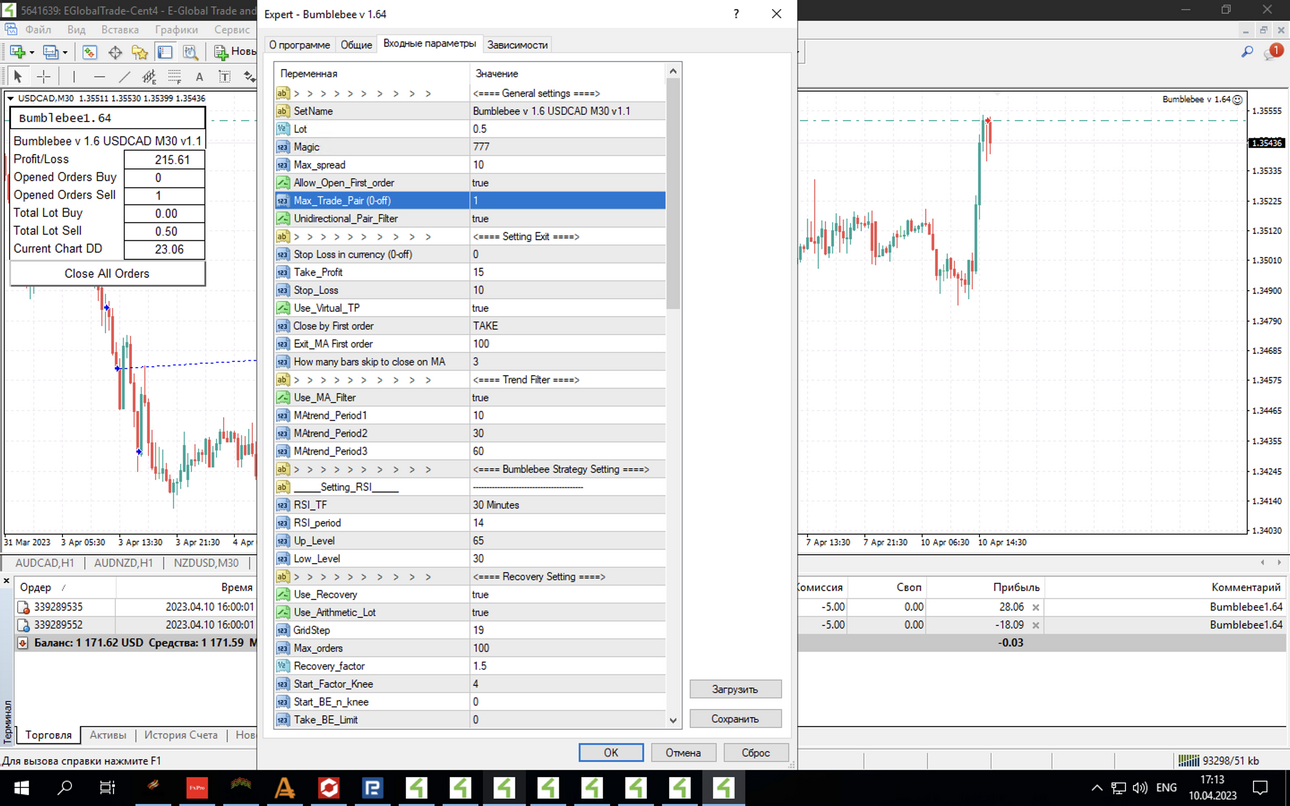The height and width of the screenshot is (806, 1290).
Task: Toggle the Navigator folder-star icon
Action: click(x=140, y=52)
